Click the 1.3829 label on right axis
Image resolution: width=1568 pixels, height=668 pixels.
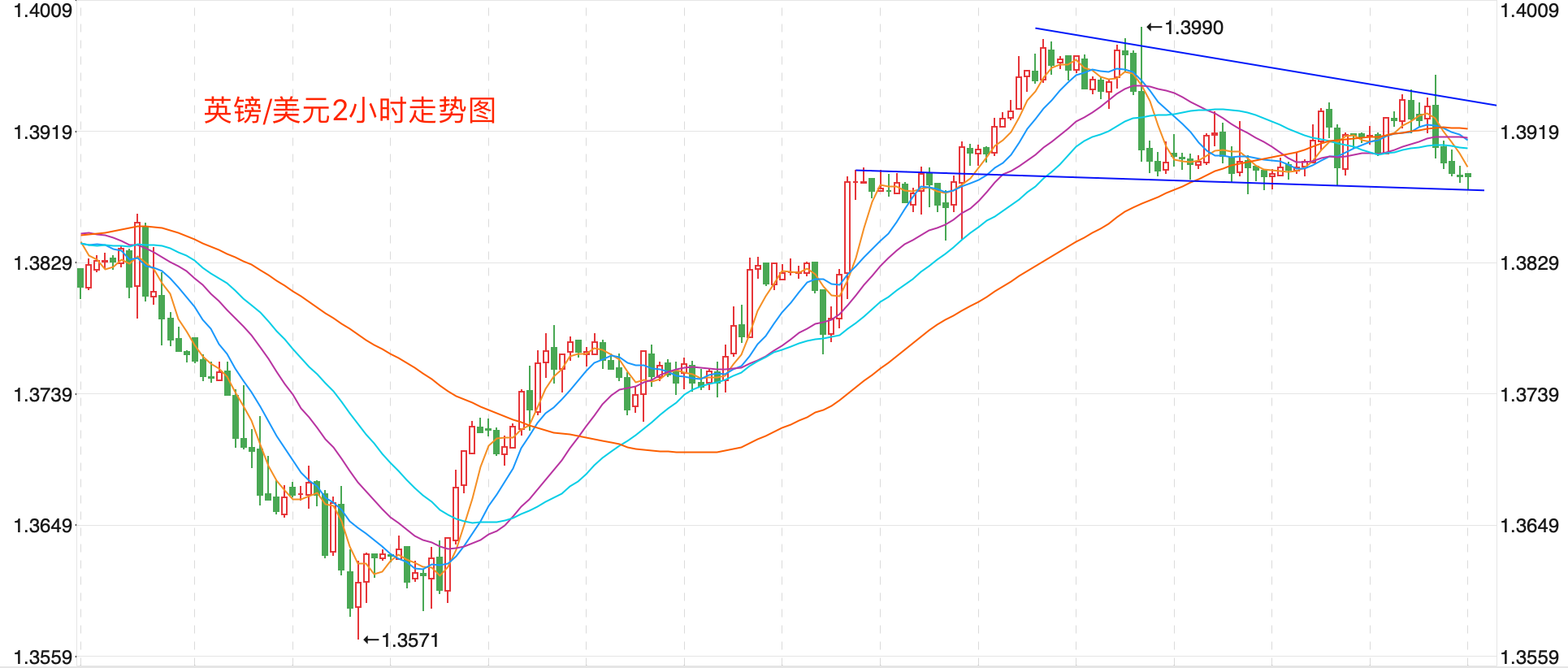(1529, 263)
